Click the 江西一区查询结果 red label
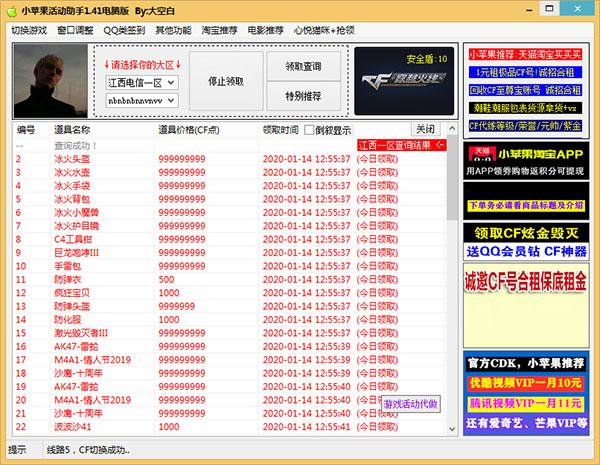The height and width of the screenshot is (465, 600). [401, 145]
